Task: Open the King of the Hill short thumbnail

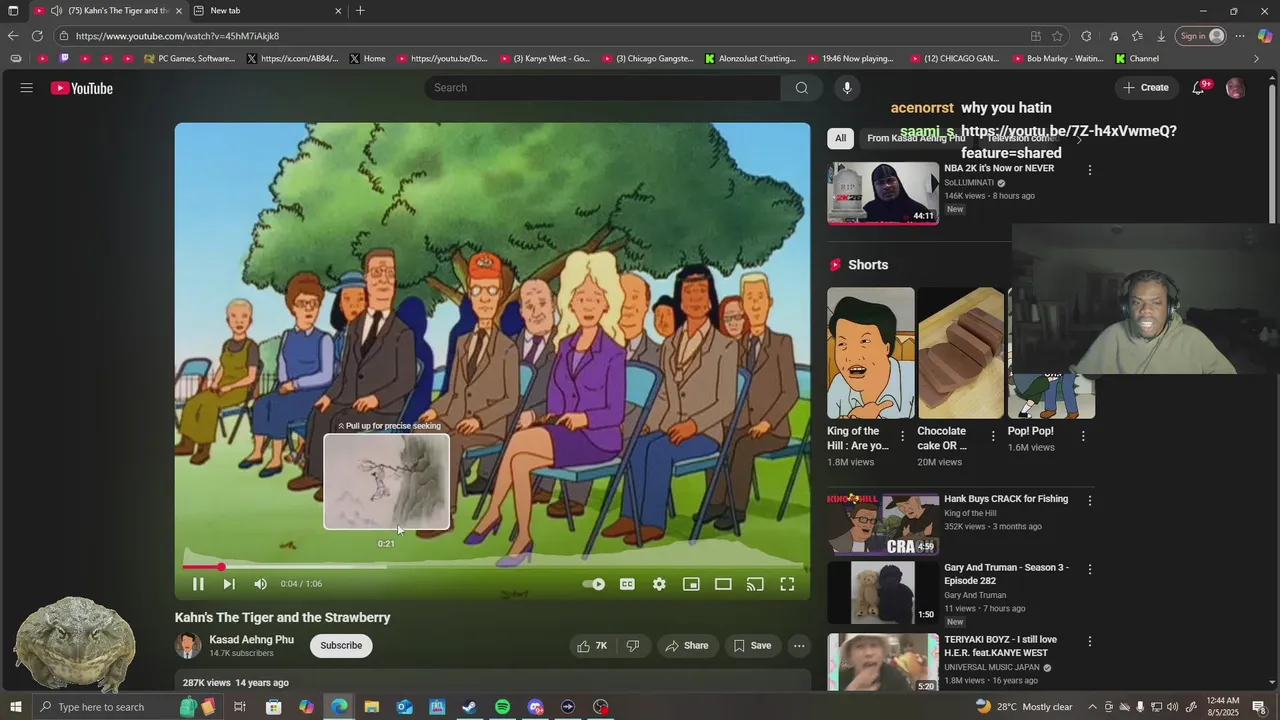Action: pos(870,353)
